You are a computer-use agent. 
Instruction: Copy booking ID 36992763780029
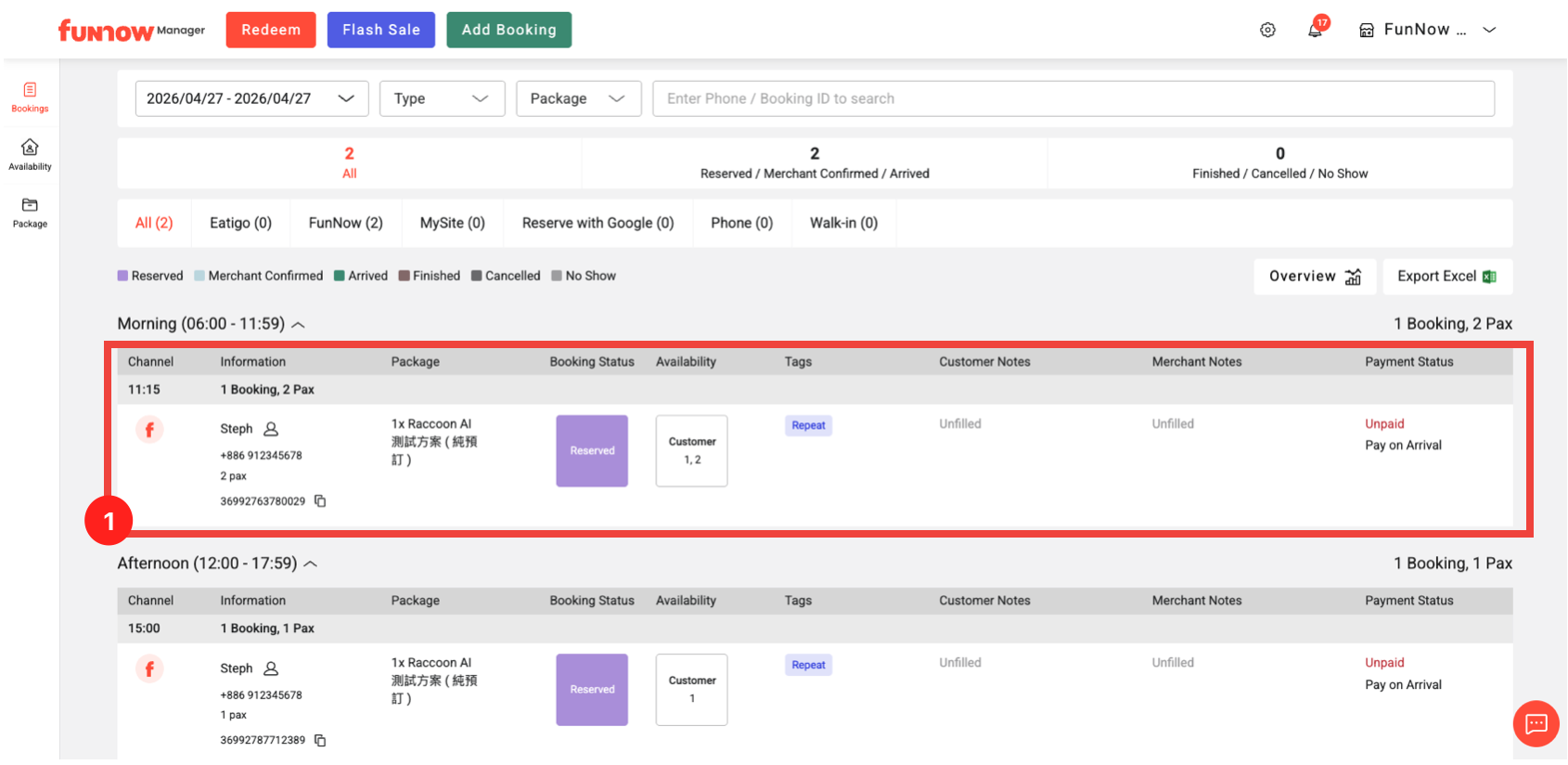click(320, 501)
